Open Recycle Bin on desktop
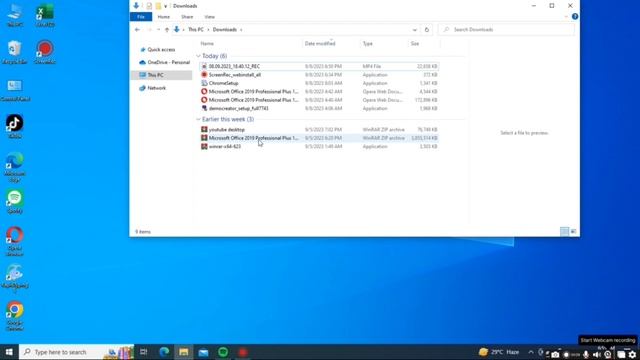 [x=15, y=52]
